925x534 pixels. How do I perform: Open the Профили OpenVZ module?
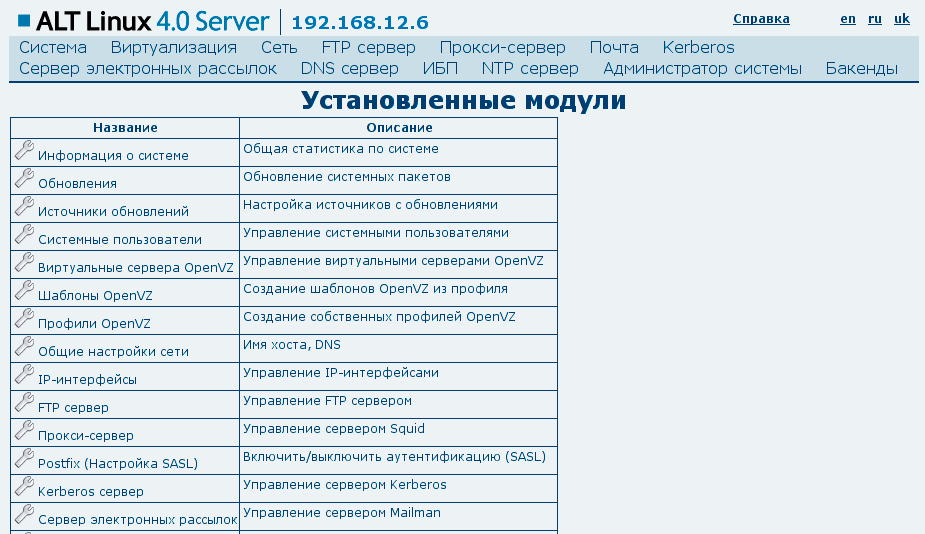pyautogui.click(x=94, y=324)
